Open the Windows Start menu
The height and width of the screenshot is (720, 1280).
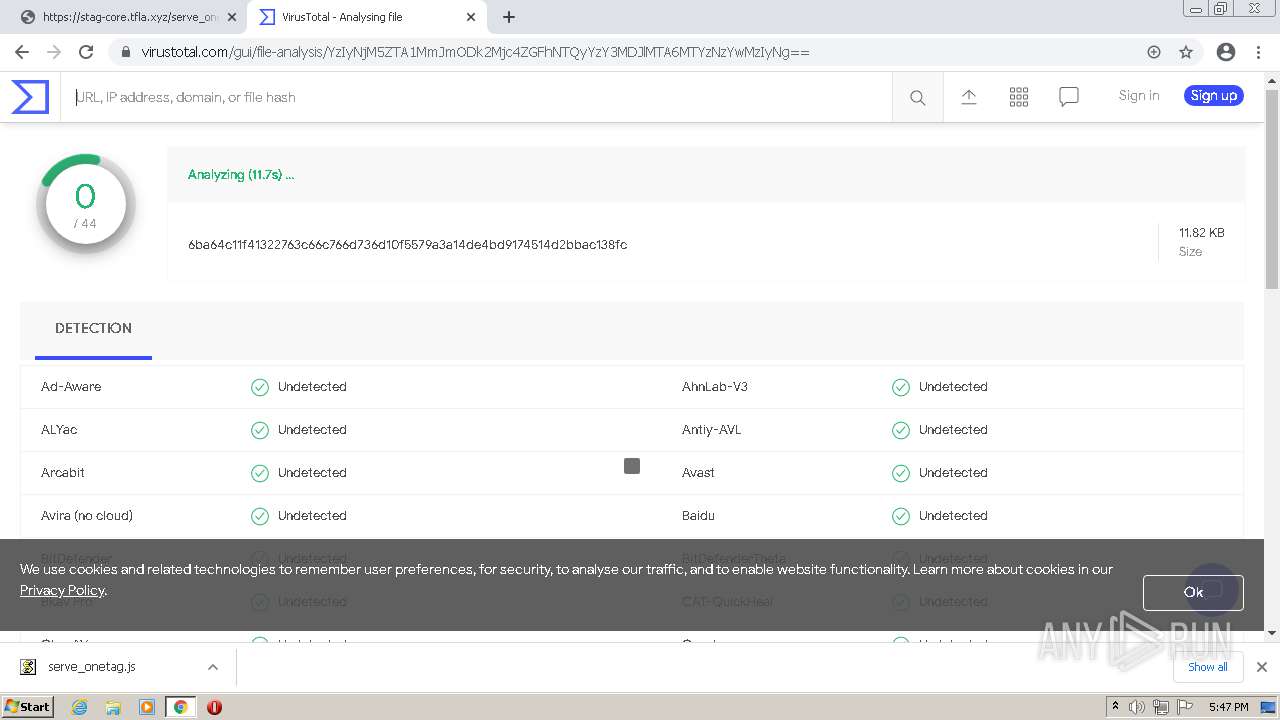(x=27, y=707)
